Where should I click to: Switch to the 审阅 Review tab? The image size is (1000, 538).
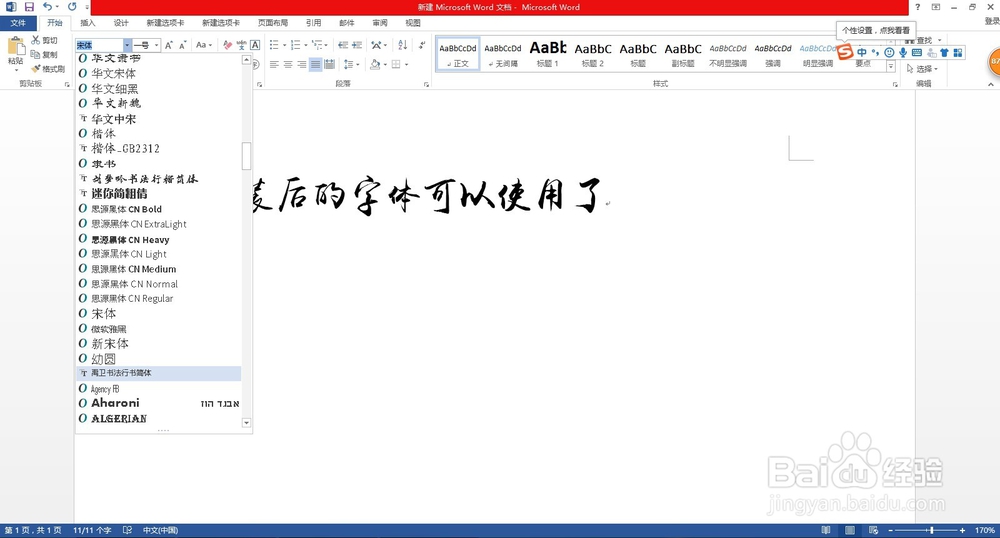pos(380,23)
